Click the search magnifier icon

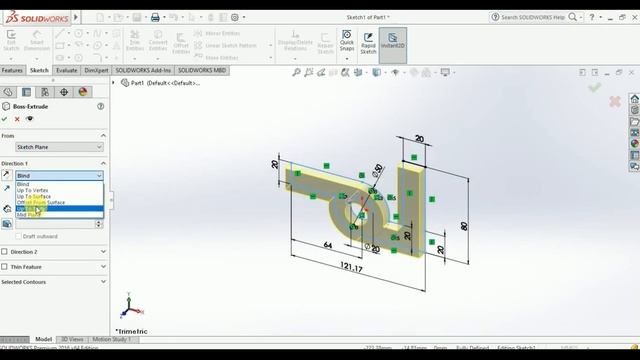573,17
